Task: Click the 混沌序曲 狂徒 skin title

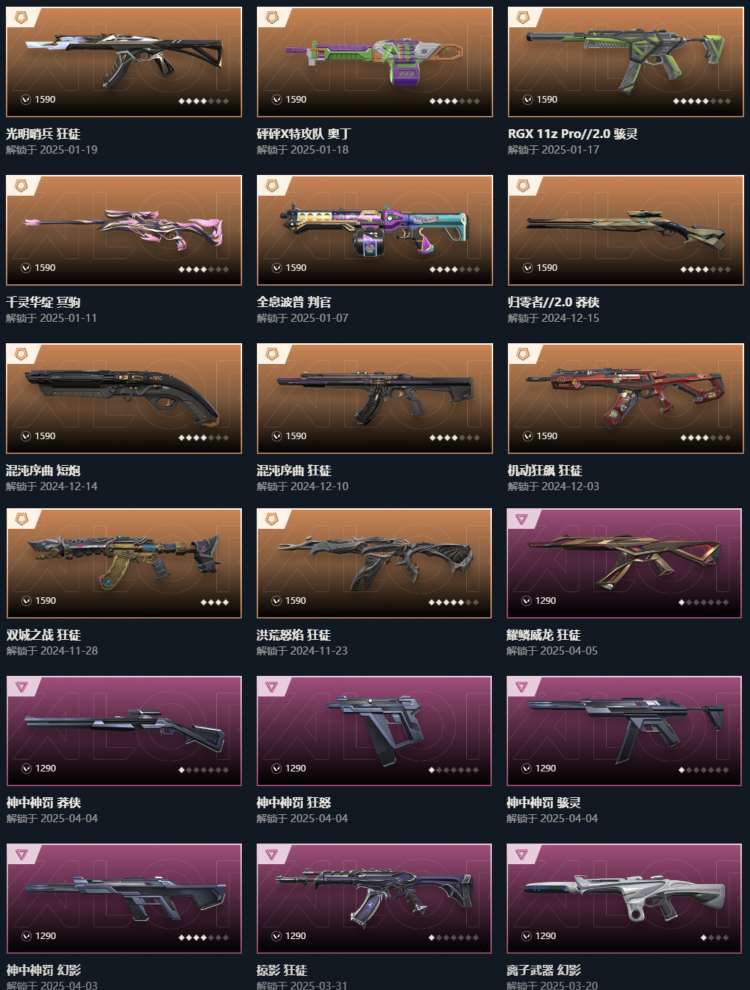Action: [x=294, y=470]
